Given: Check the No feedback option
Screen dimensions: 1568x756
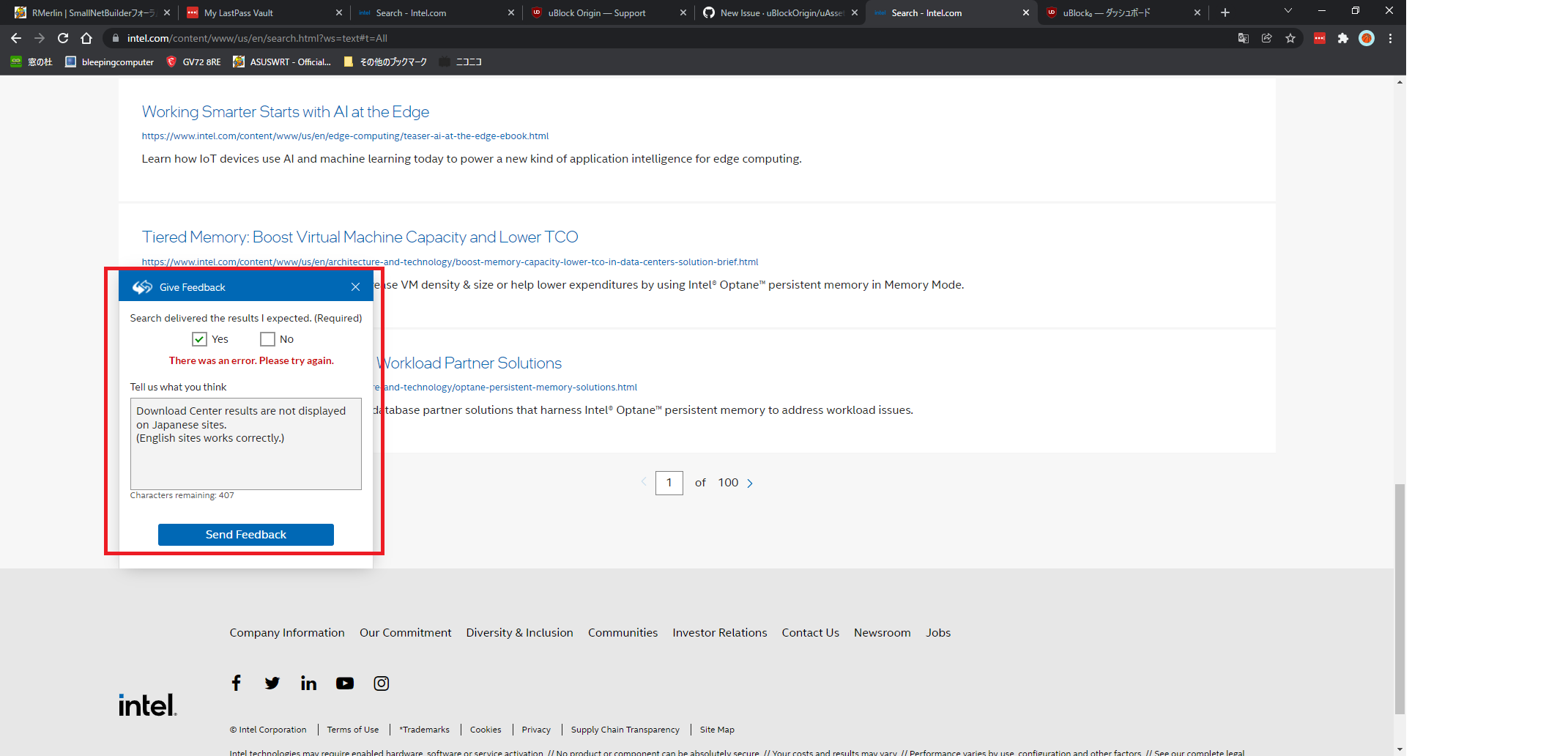Looking at the screenshot, I should [267, 338].
